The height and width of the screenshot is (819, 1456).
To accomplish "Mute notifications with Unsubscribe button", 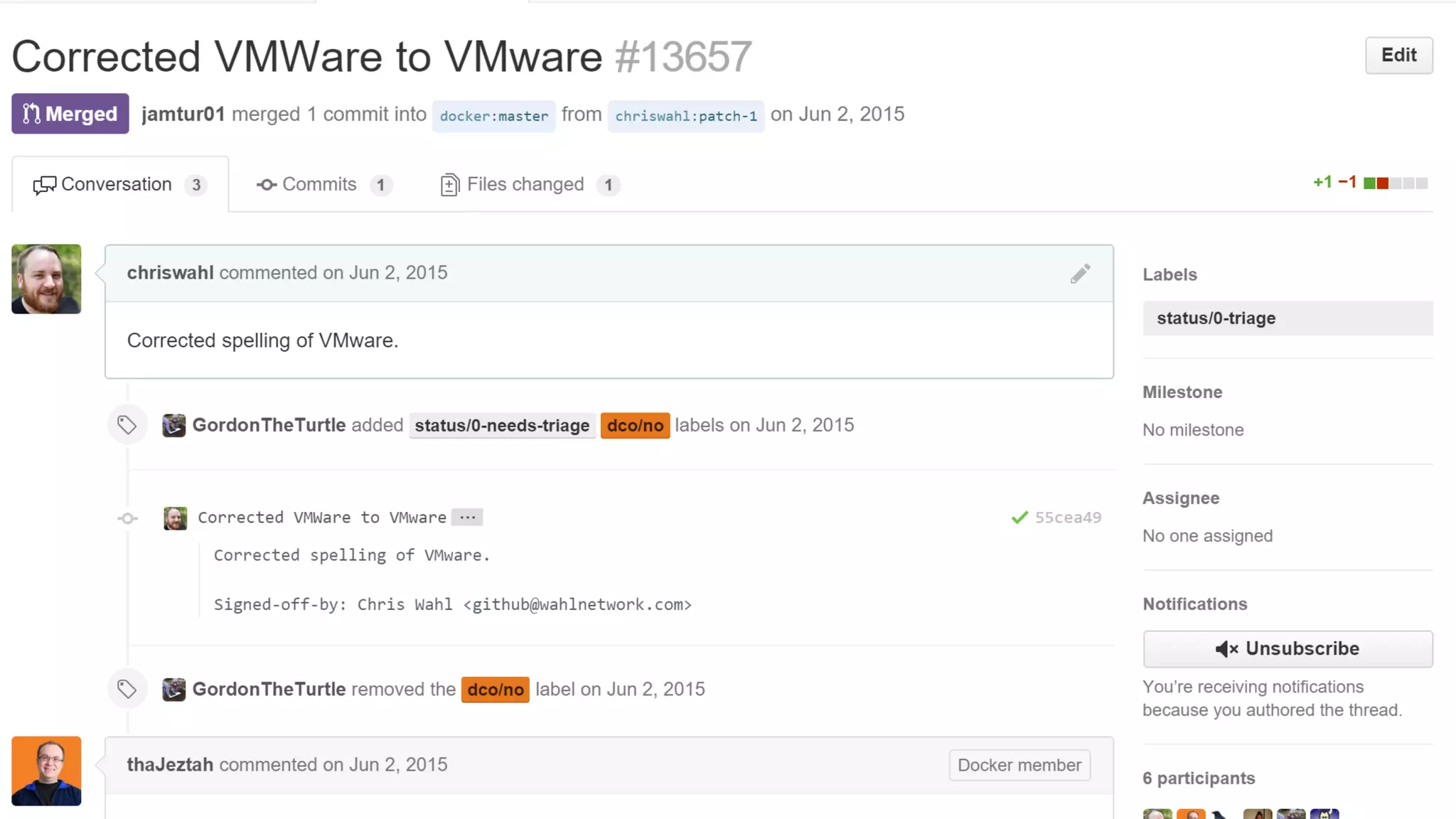I will point(1288,648).
